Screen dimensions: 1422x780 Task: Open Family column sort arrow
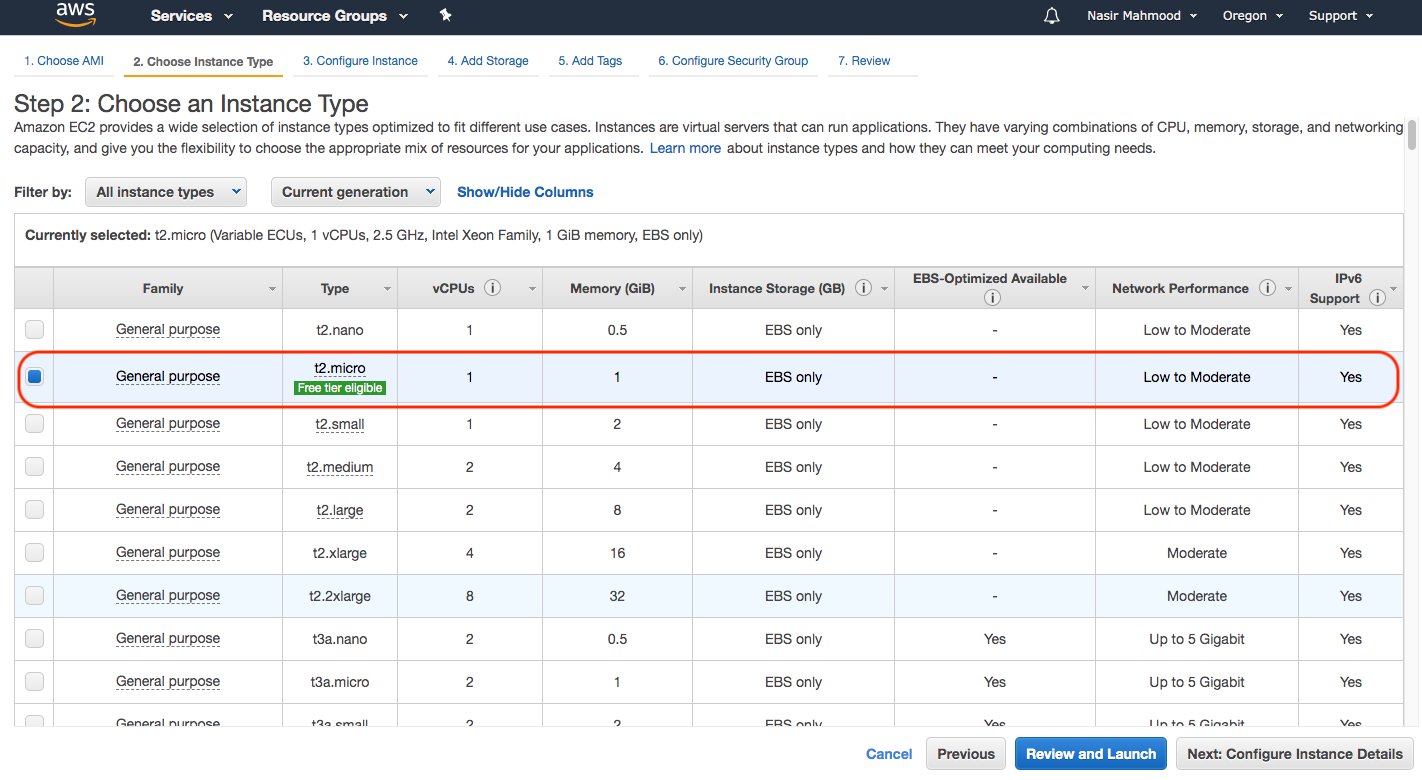pyautogui.click(x=272, y=289)
